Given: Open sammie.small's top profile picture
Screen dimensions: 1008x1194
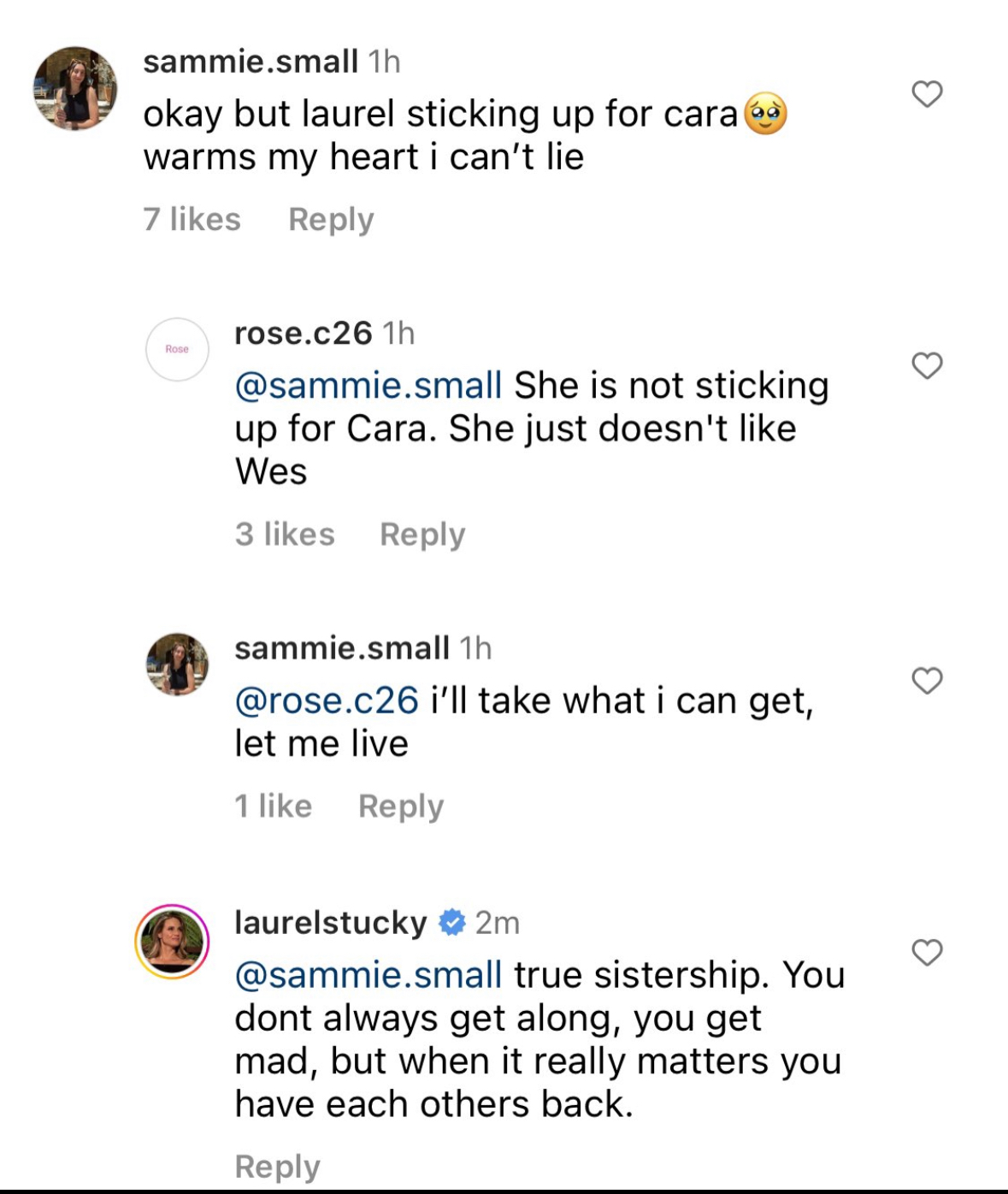Looking at the screenshot, I should pos(75,88).
